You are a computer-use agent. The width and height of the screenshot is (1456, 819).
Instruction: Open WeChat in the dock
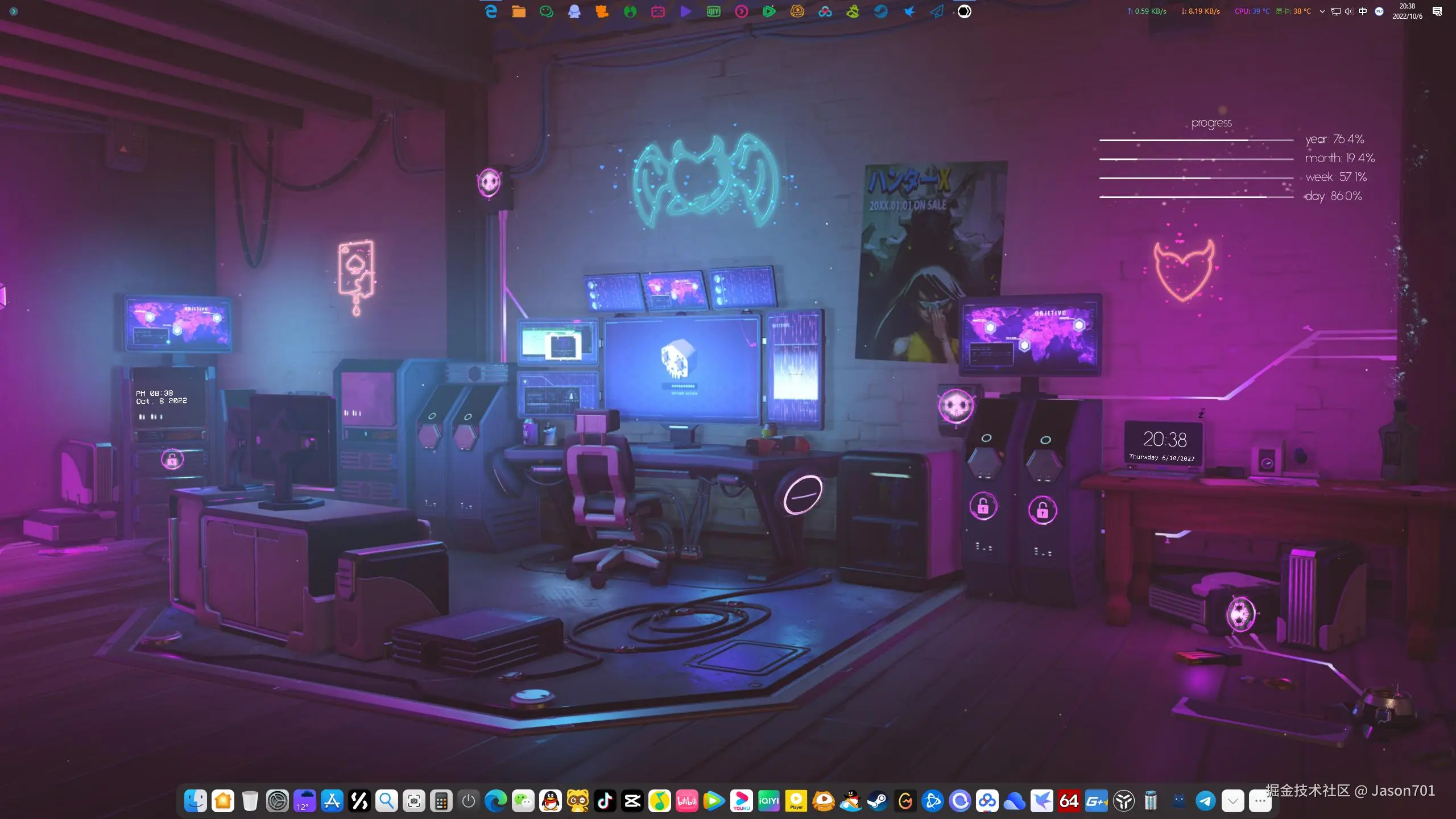click(x=523, y=801)
